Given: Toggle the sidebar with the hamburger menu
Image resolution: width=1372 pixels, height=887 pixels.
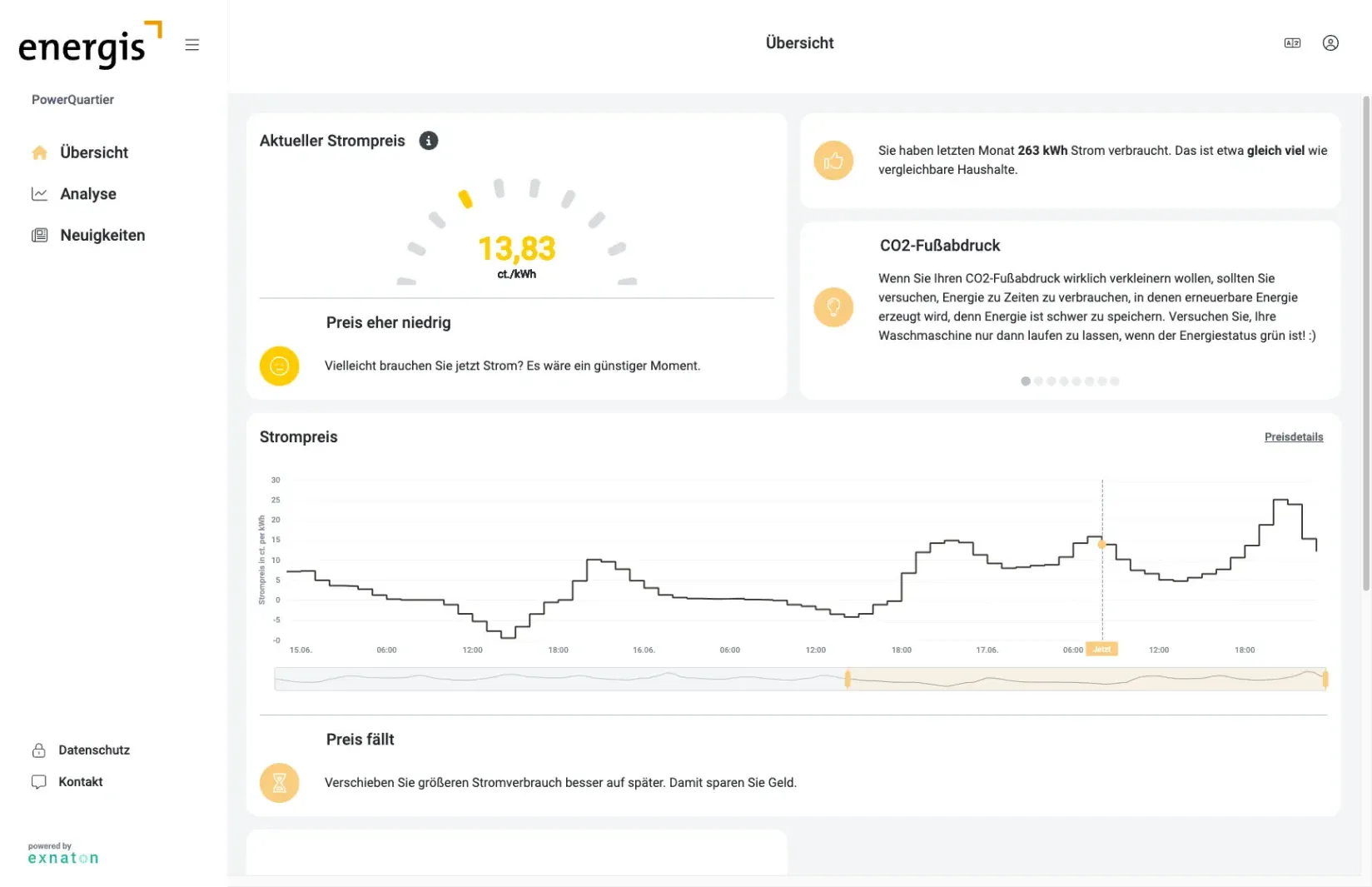Looking at the screenshot, I should 192,44.
